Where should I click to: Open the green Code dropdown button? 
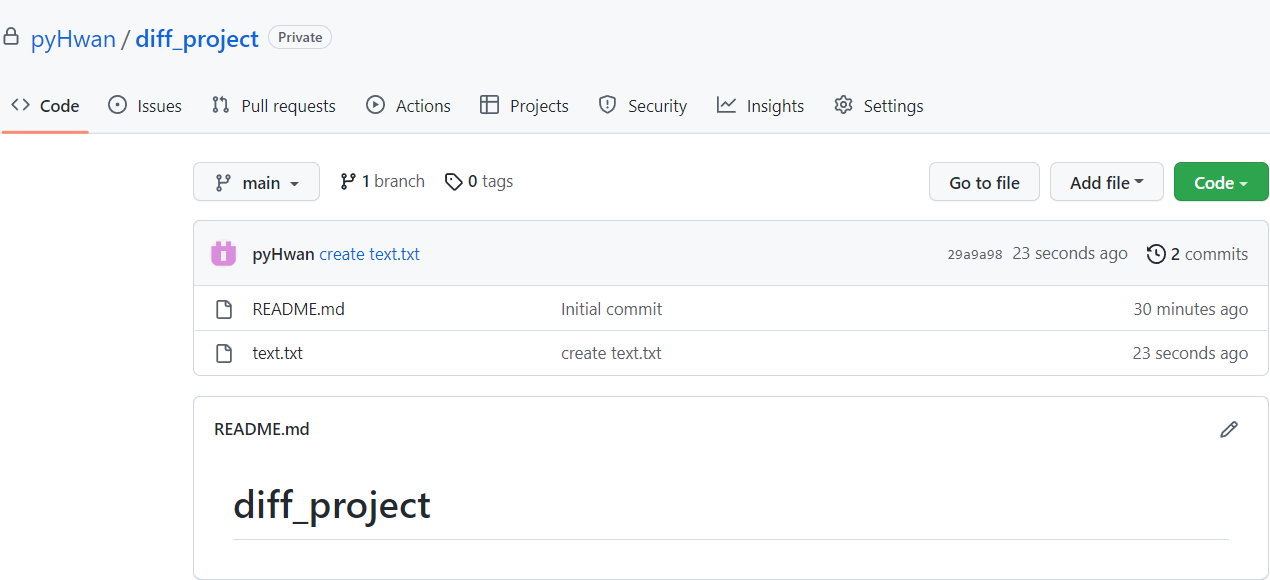coord(1221,182)
